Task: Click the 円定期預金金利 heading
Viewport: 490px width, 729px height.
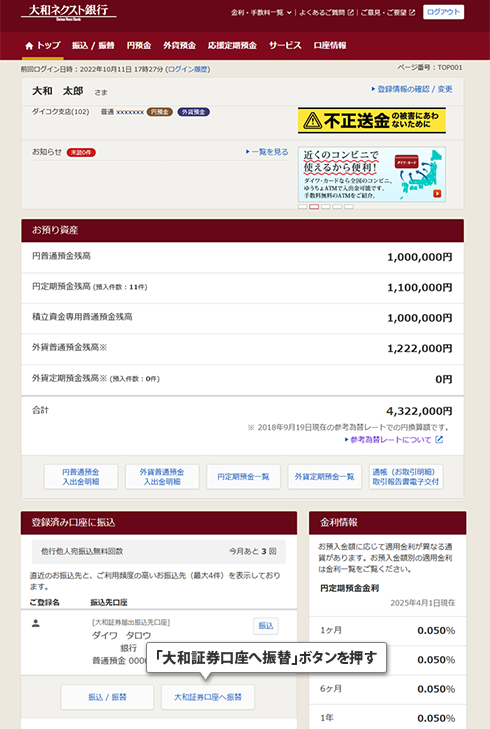Action: click(x=350, y=589)
